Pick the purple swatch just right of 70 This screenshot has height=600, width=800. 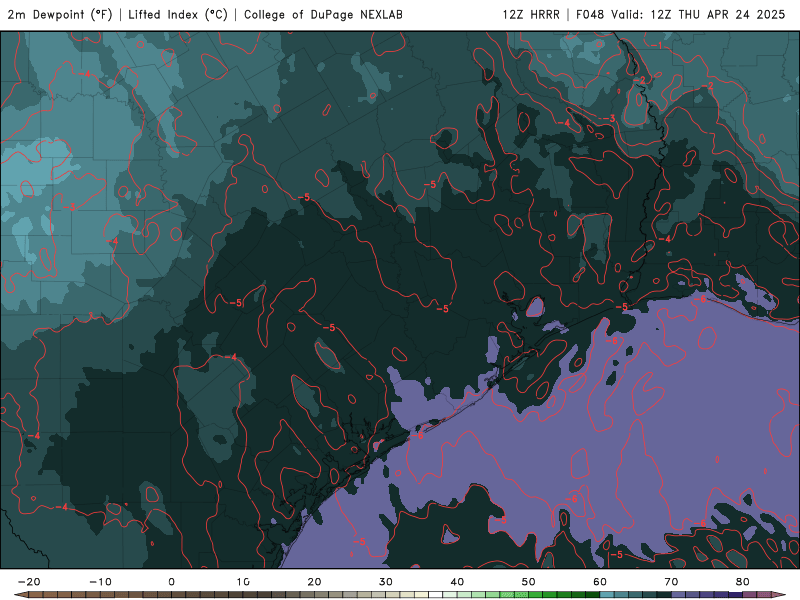(x=679, y=595)
